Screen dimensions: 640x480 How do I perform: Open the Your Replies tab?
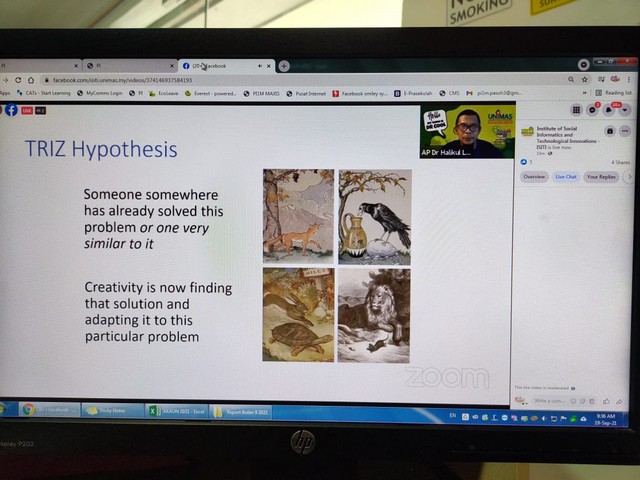600,177
